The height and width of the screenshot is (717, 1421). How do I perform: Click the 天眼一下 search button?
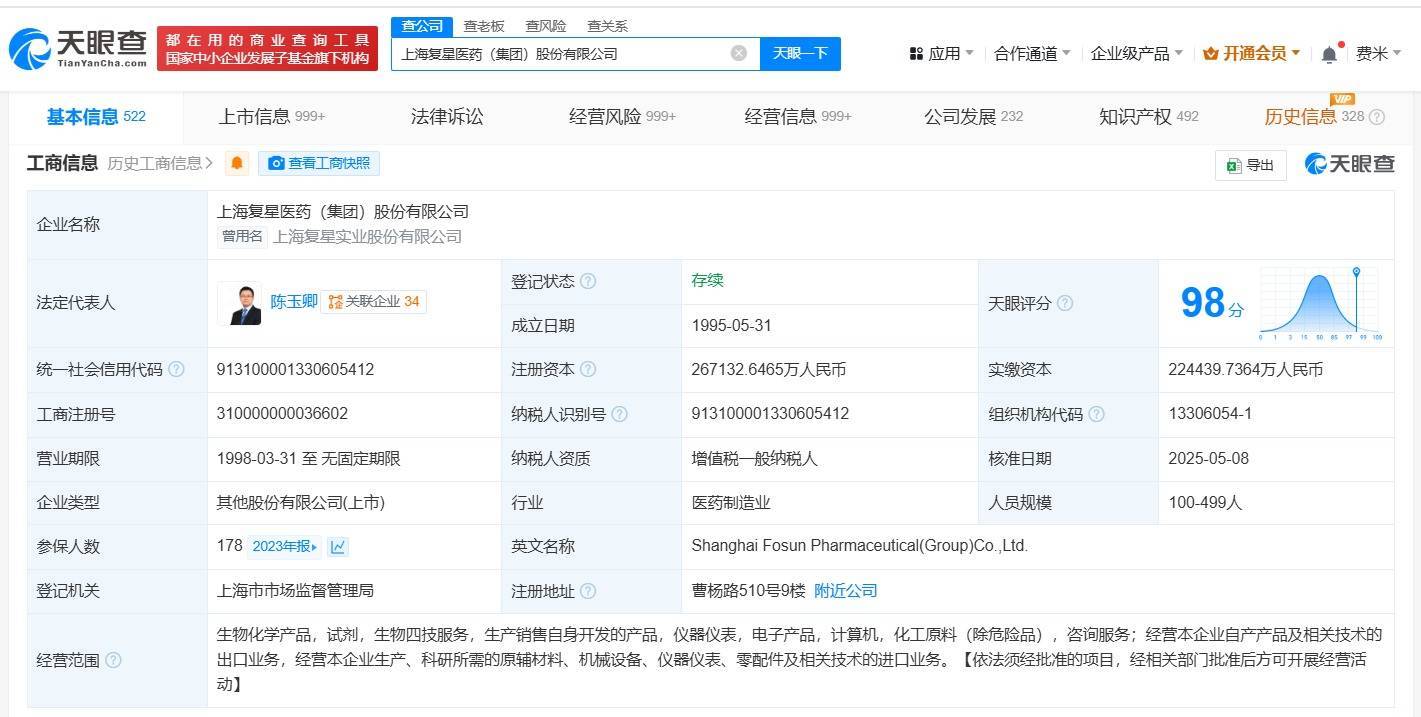click(800, 53)
